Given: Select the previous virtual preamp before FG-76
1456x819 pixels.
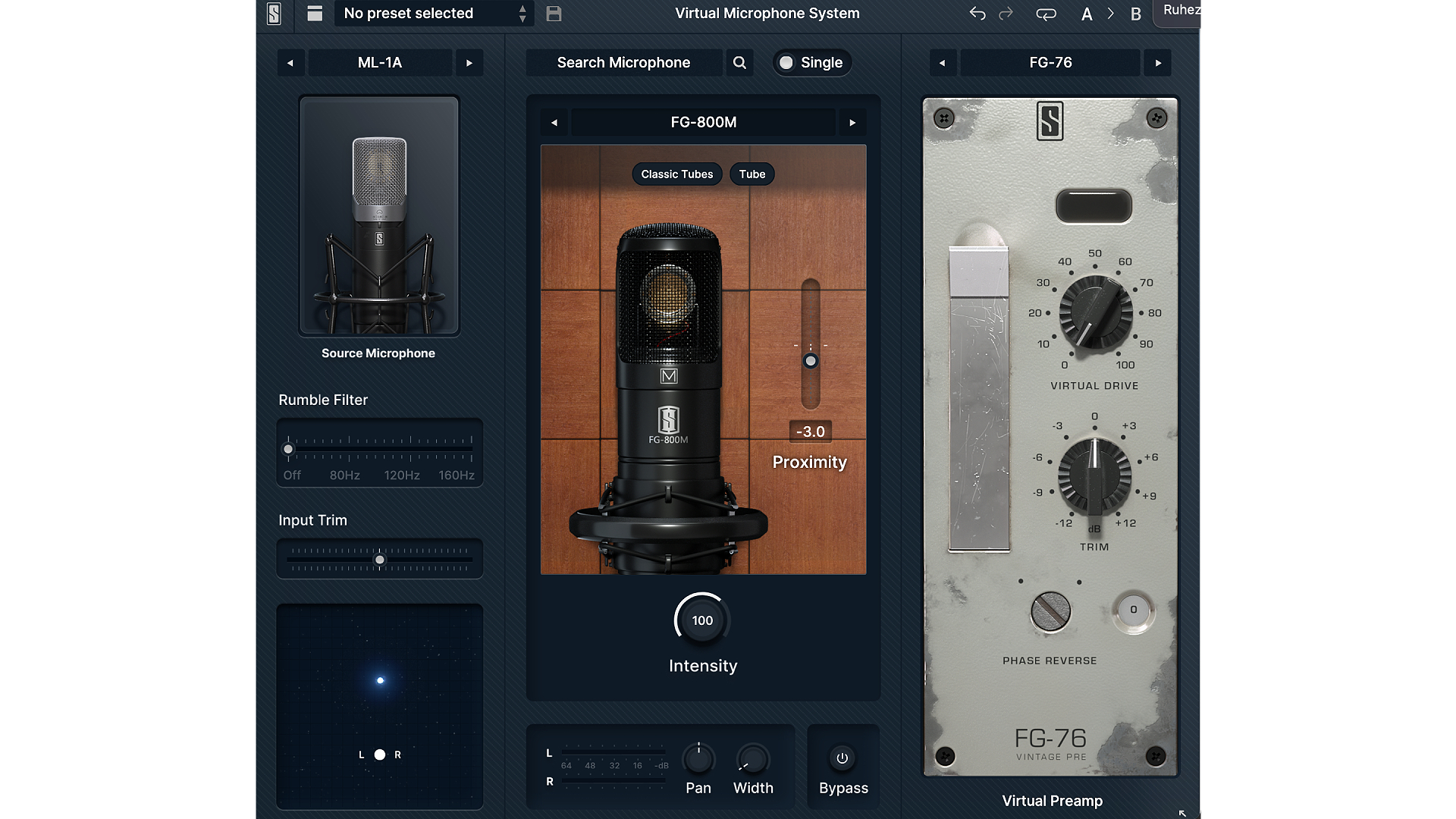Looking at the screenshot, I should tap(943, 63).
